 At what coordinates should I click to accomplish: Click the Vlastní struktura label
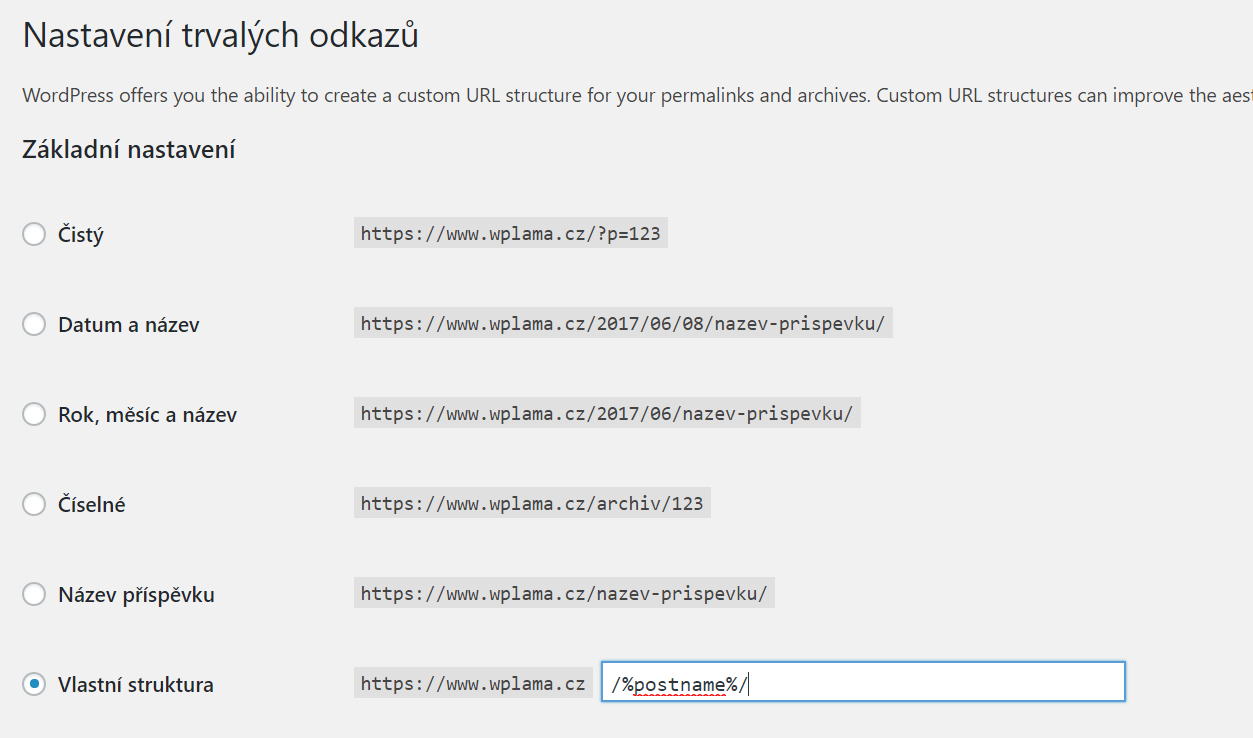click(x=136, y=685)
